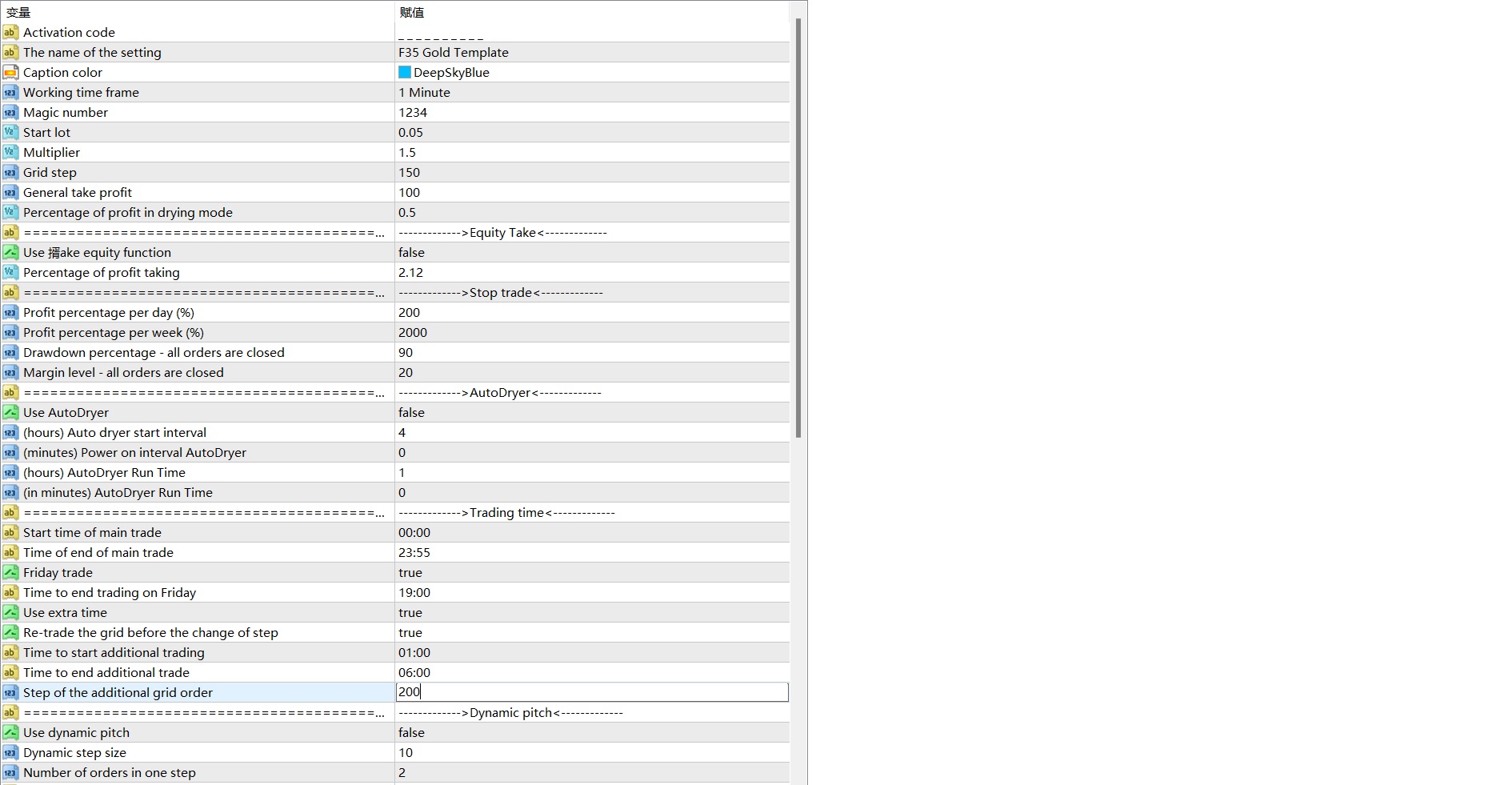Image resolution: width=1512 pixels, height=785 pixels.
Task: Click the integer icon beside Grid step
Action: tap(10, 172)
